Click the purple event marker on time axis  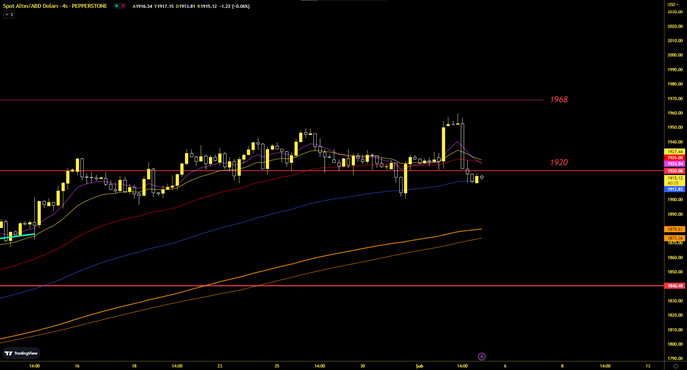tap(482, 356)
